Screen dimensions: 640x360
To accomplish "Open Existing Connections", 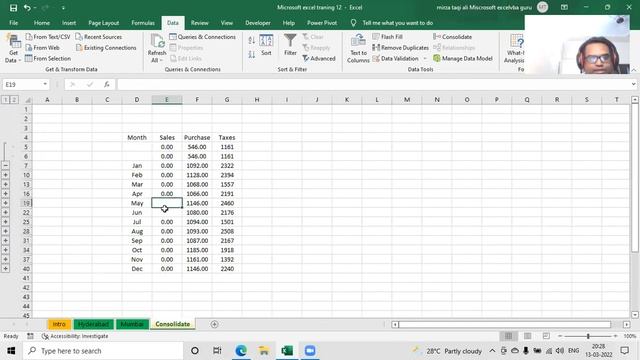I will [x=106, y=48].
